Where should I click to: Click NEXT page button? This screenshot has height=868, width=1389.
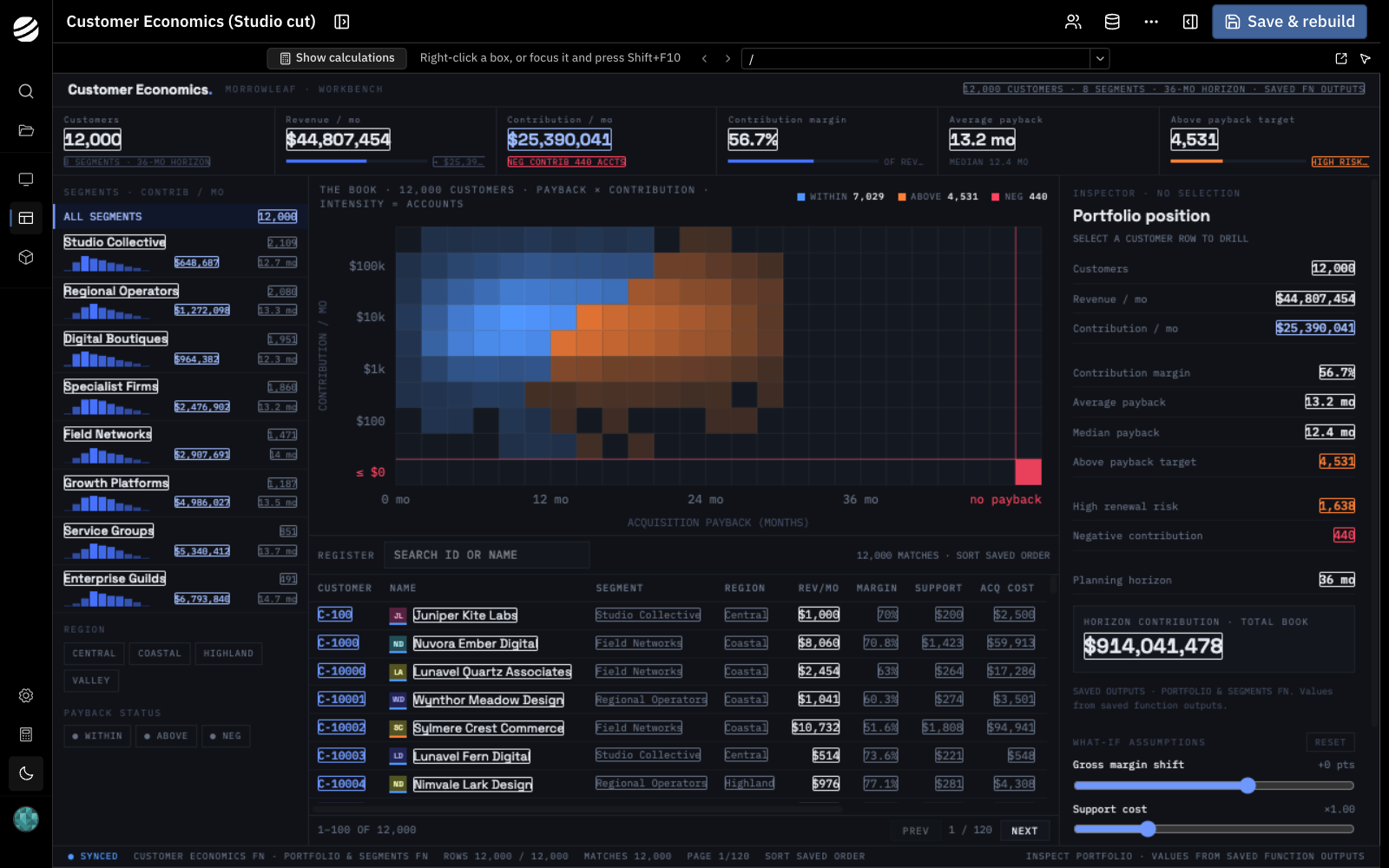tap(1024, 831)
